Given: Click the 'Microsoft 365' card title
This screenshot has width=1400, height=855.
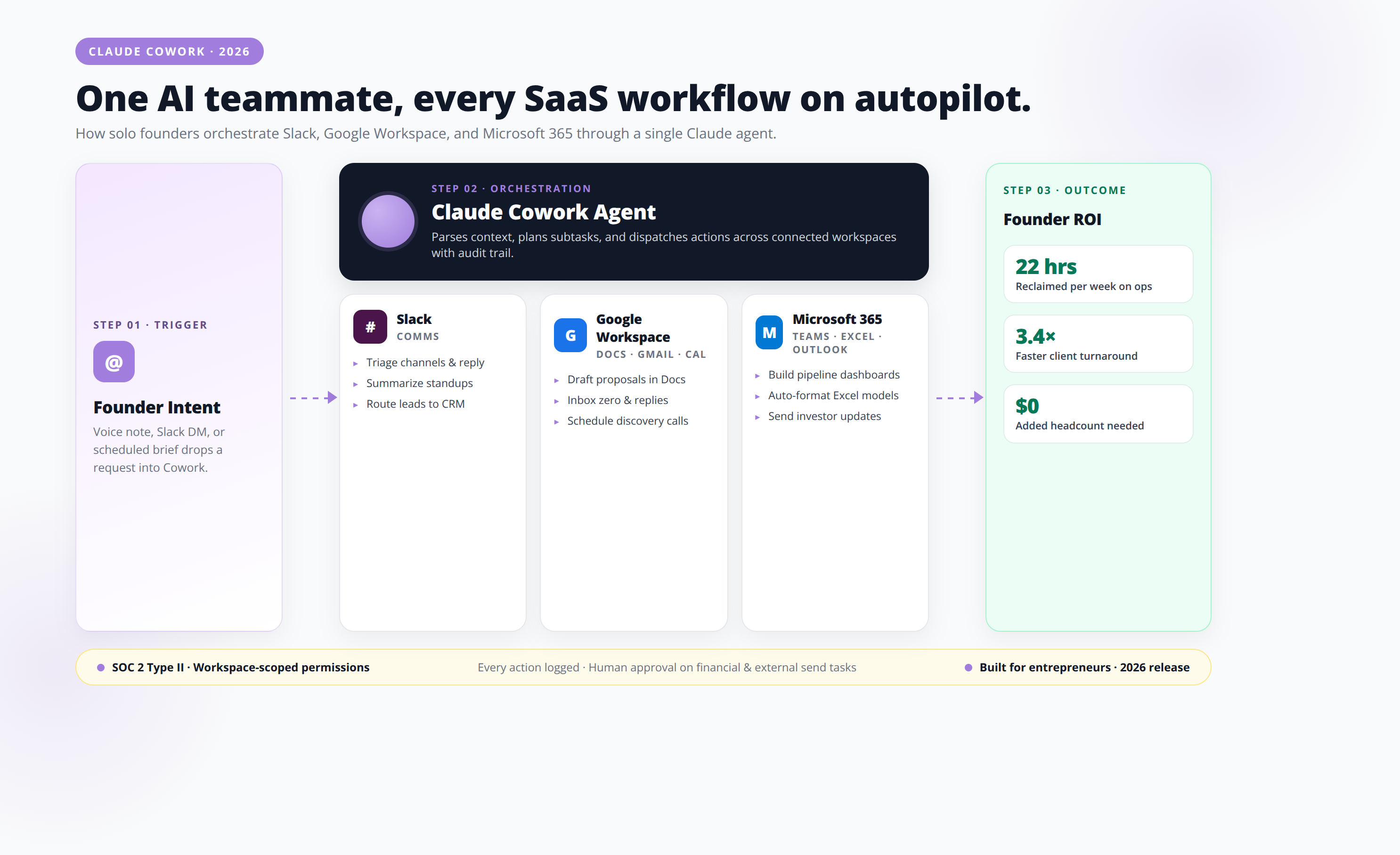Looking at the screenshot, I should pyautogui.click(x=837, y=319).
